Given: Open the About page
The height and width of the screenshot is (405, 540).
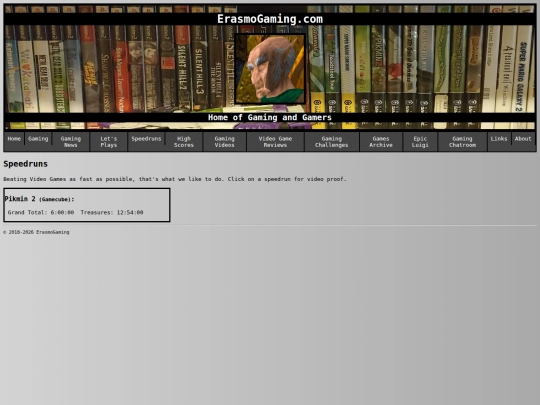Looking at the screenshot, I should pyautogui.click(x=523, y=139).
